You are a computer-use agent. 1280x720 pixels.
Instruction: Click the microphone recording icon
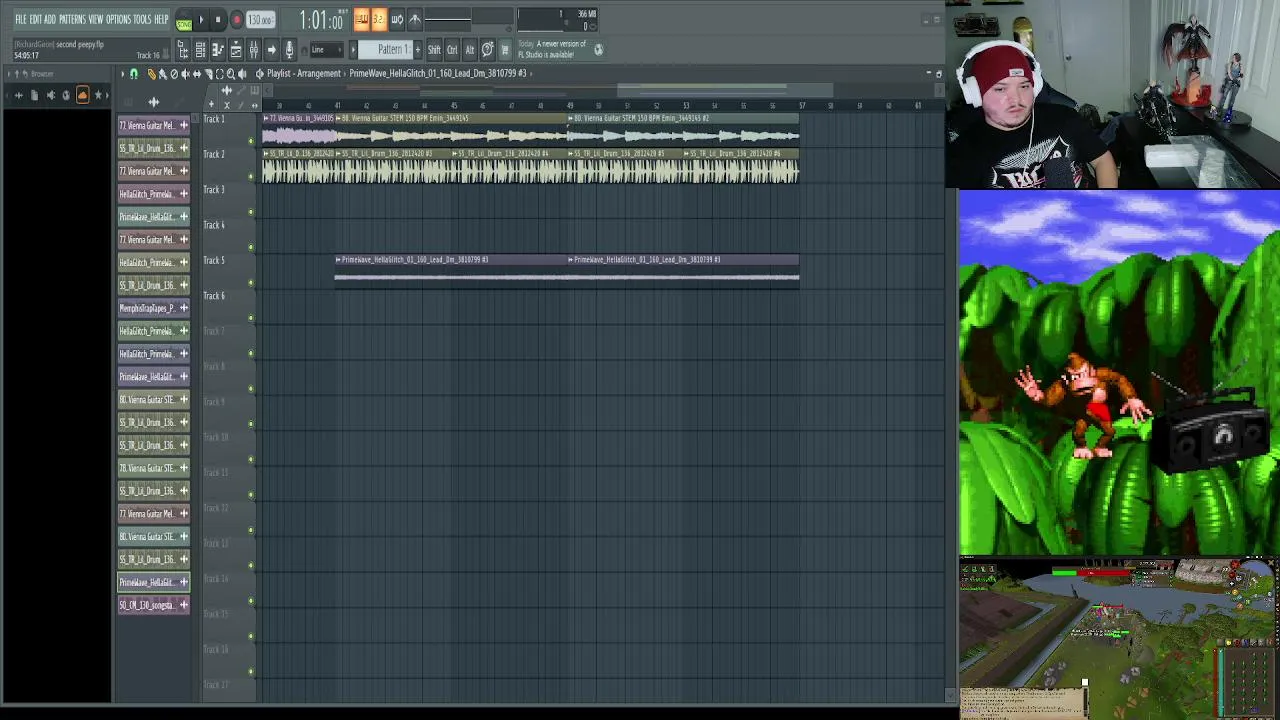[x=289, y=49]
